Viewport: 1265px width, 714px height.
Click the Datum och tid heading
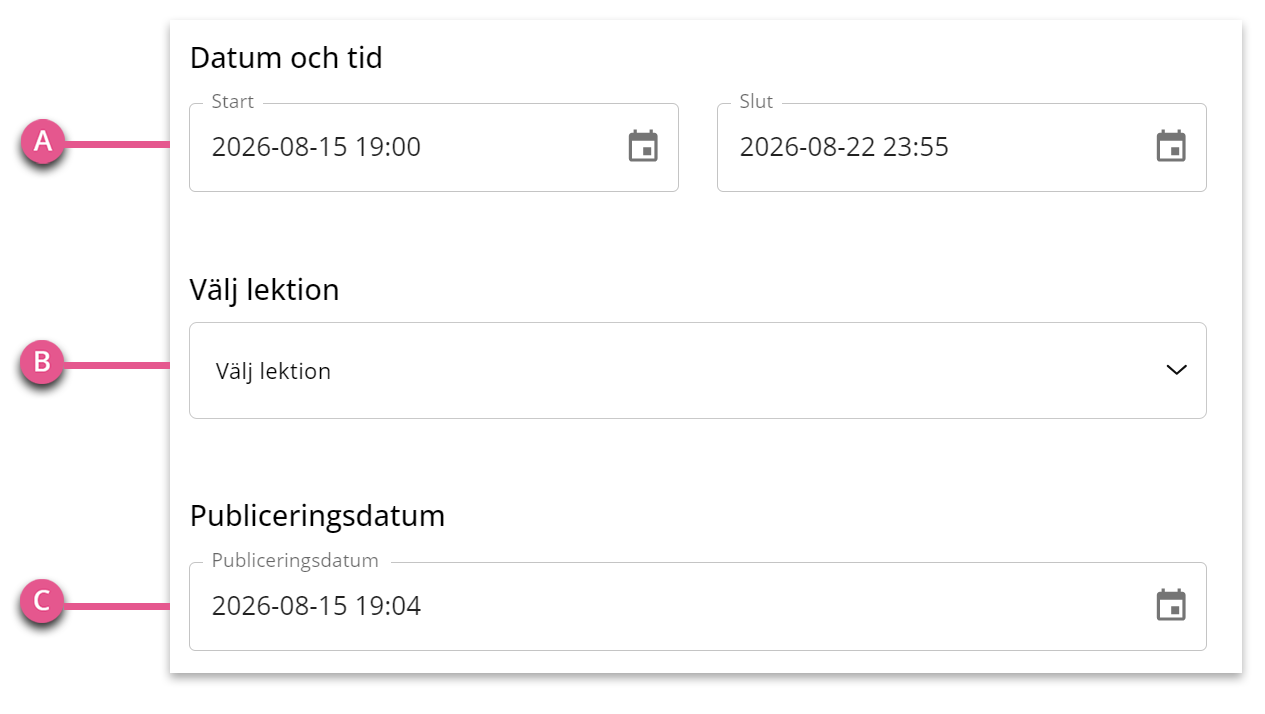coord(286,58)
